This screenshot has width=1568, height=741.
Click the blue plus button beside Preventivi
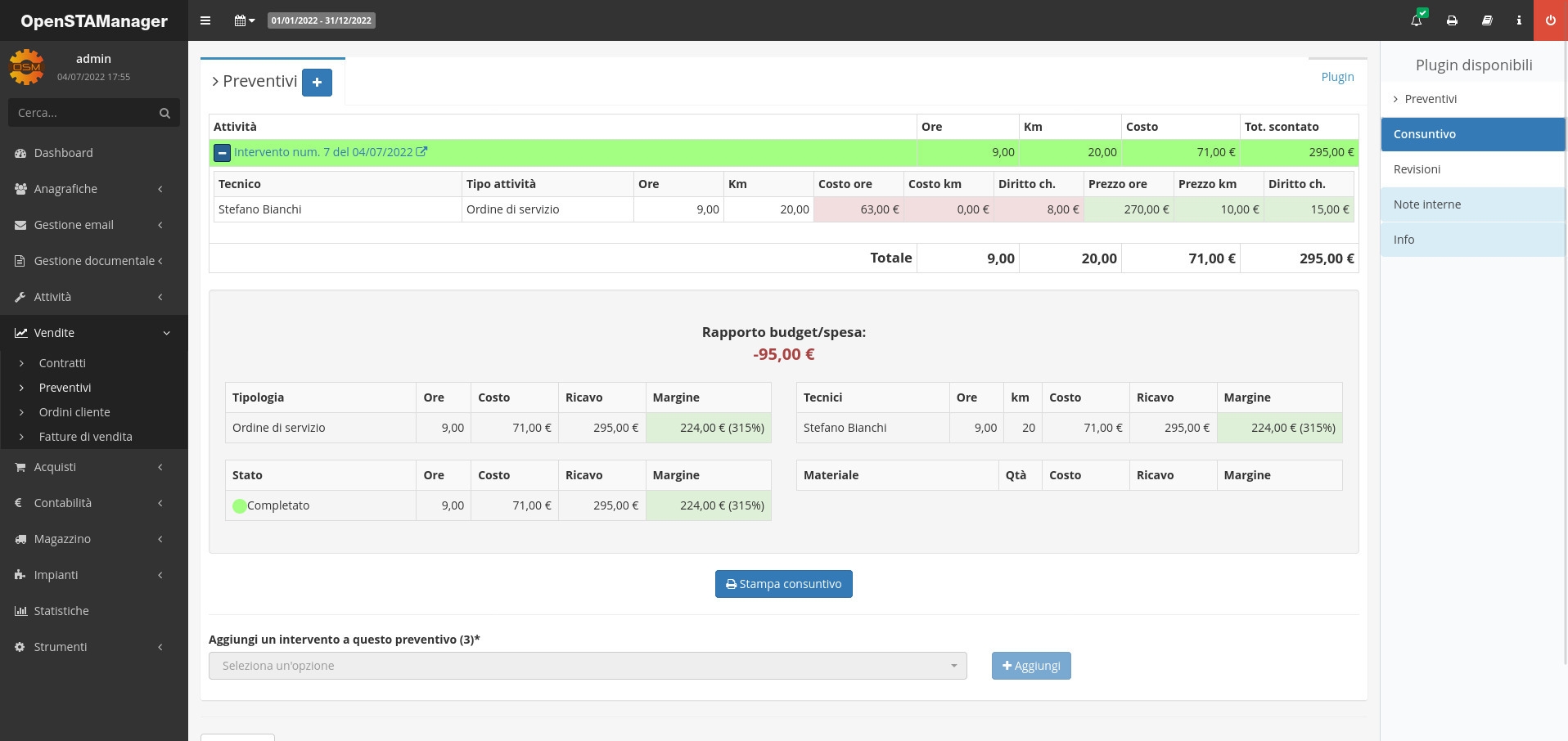click(x=317, y=83)
